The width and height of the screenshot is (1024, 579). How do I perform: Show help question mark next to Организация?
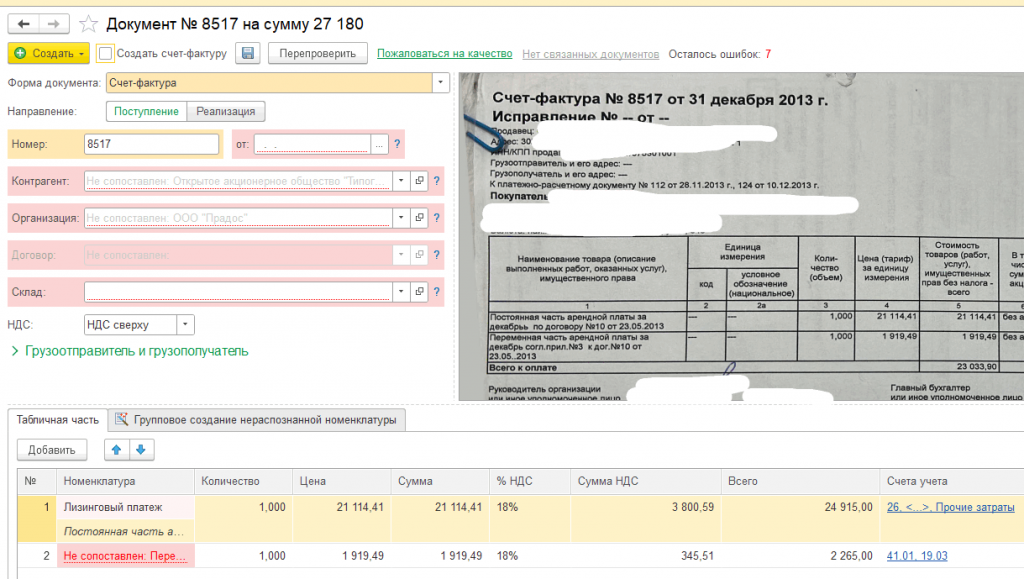click(437, 218)
